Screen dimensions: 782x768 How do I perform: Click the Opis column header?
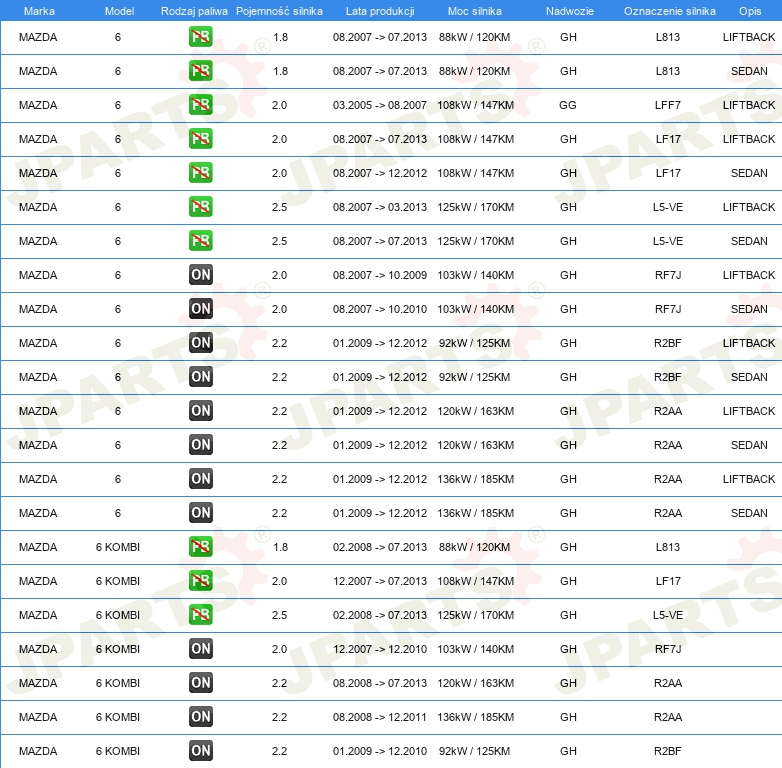750,11
